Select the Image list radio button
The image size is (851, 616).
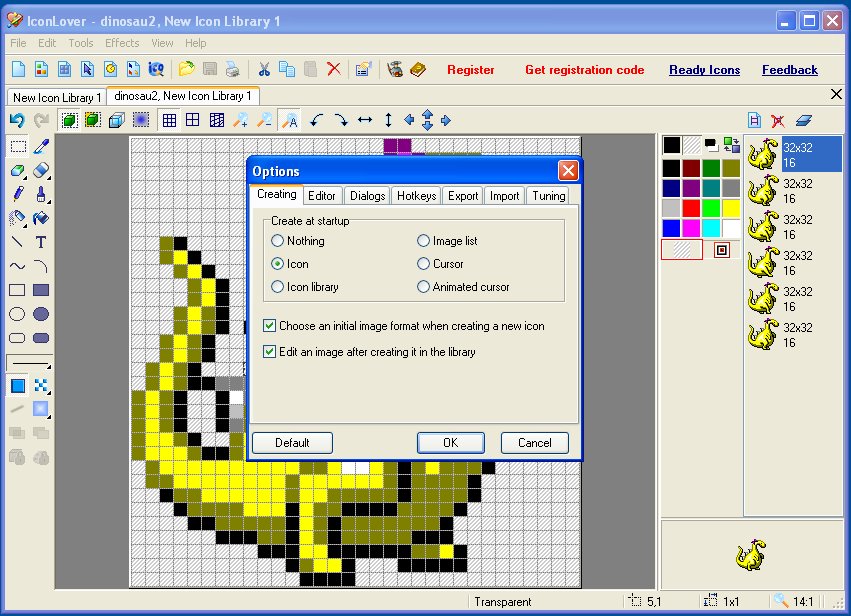(447, 240)
